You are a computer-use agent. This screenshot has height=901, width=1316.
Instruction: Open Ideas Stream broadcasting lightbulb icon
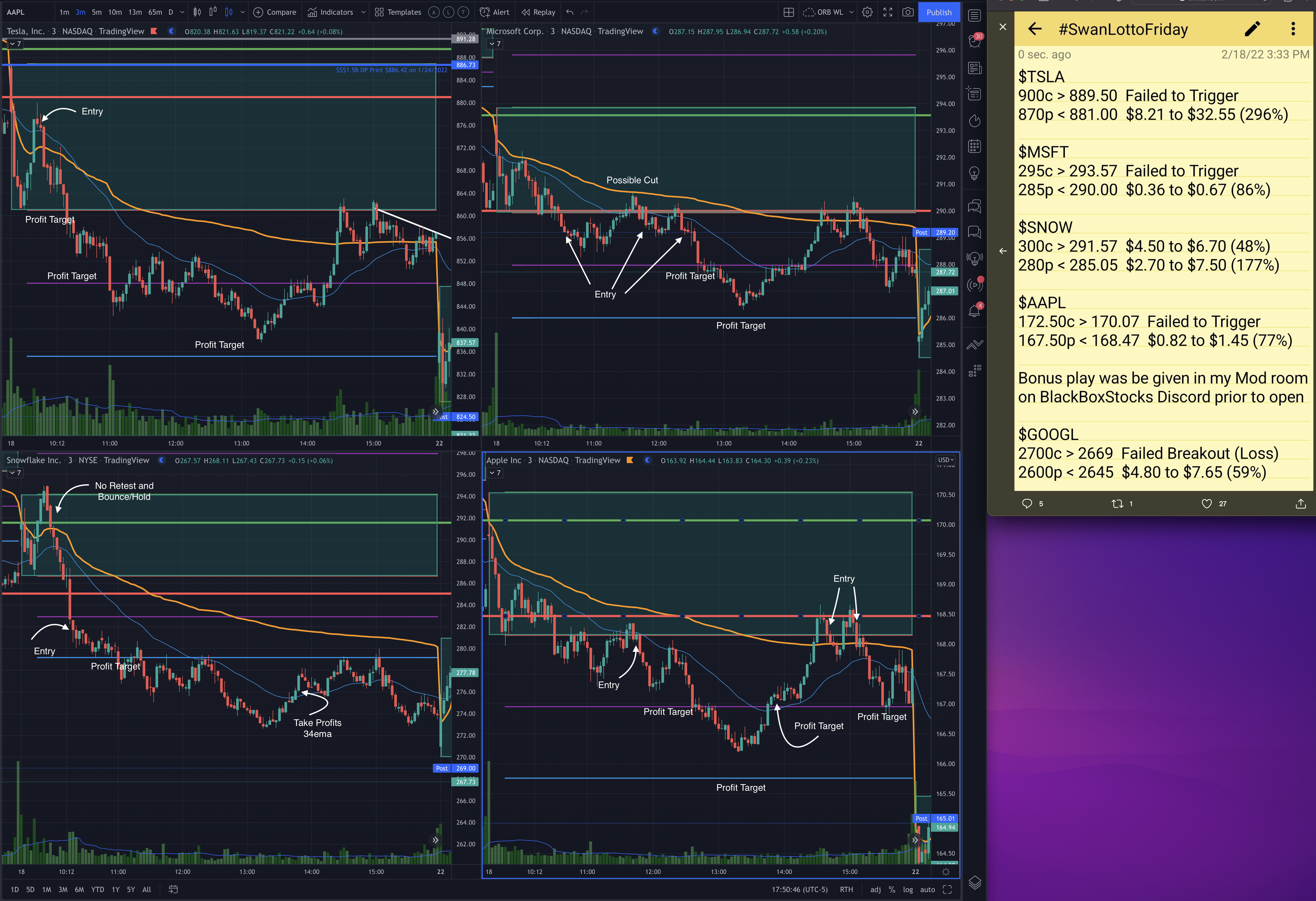pyautogui.click(x=974, y=259)
